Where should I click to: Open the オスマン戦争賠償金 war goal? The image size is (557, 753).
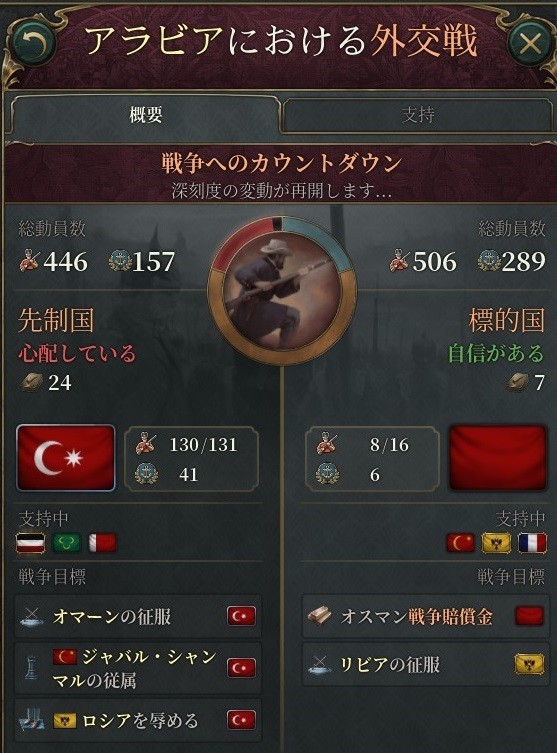[425, 616]
